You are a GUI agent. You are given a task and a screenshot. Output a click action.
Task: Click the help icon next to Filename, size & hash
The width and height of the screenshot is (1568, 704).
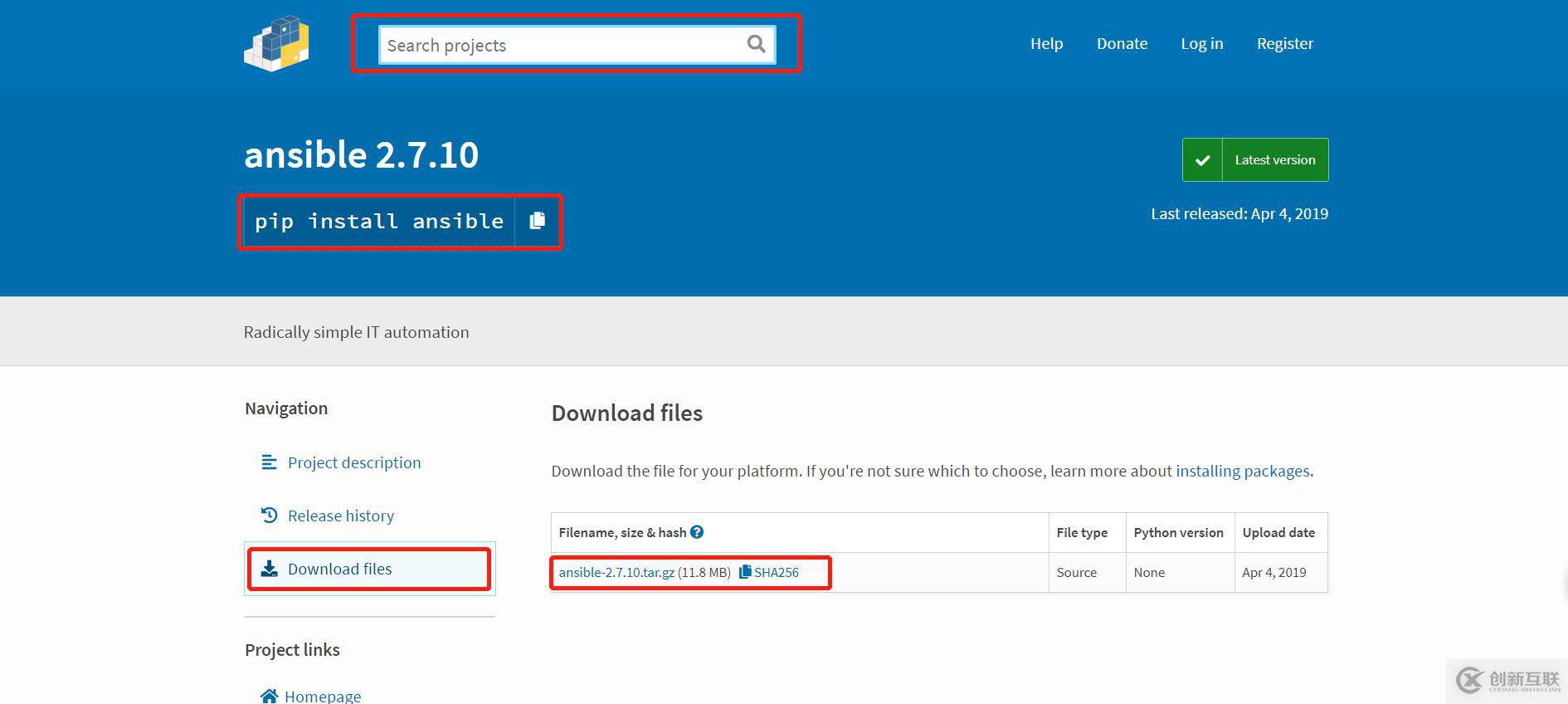tap(697, 532)
